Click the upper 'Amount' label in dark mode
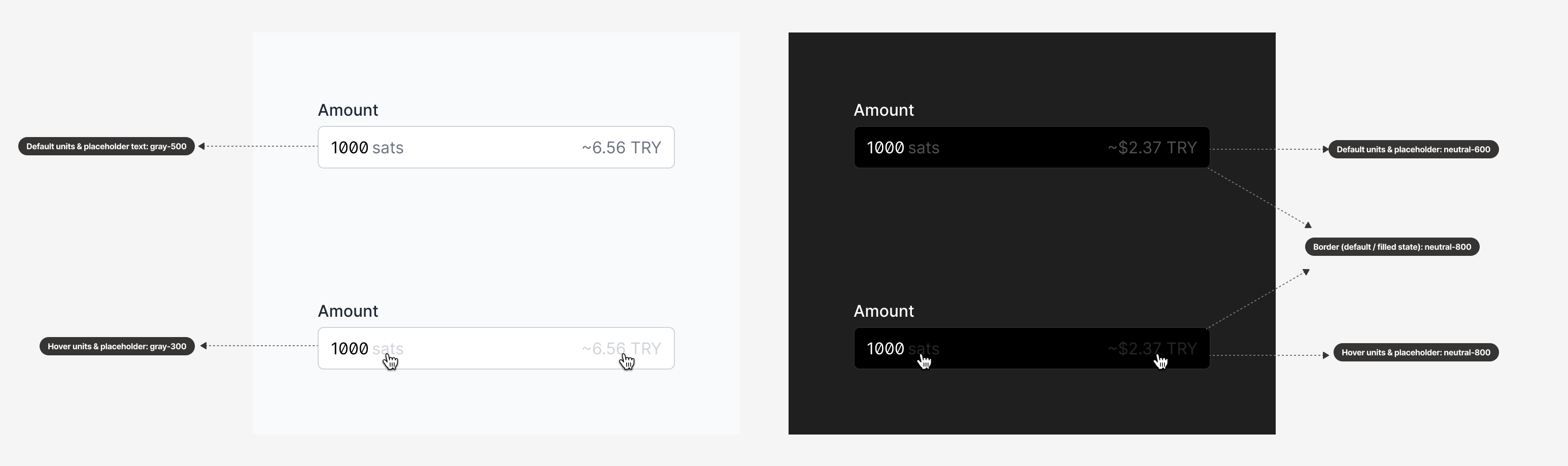The height and width of the screenshot is (466, 1568). 883,110
